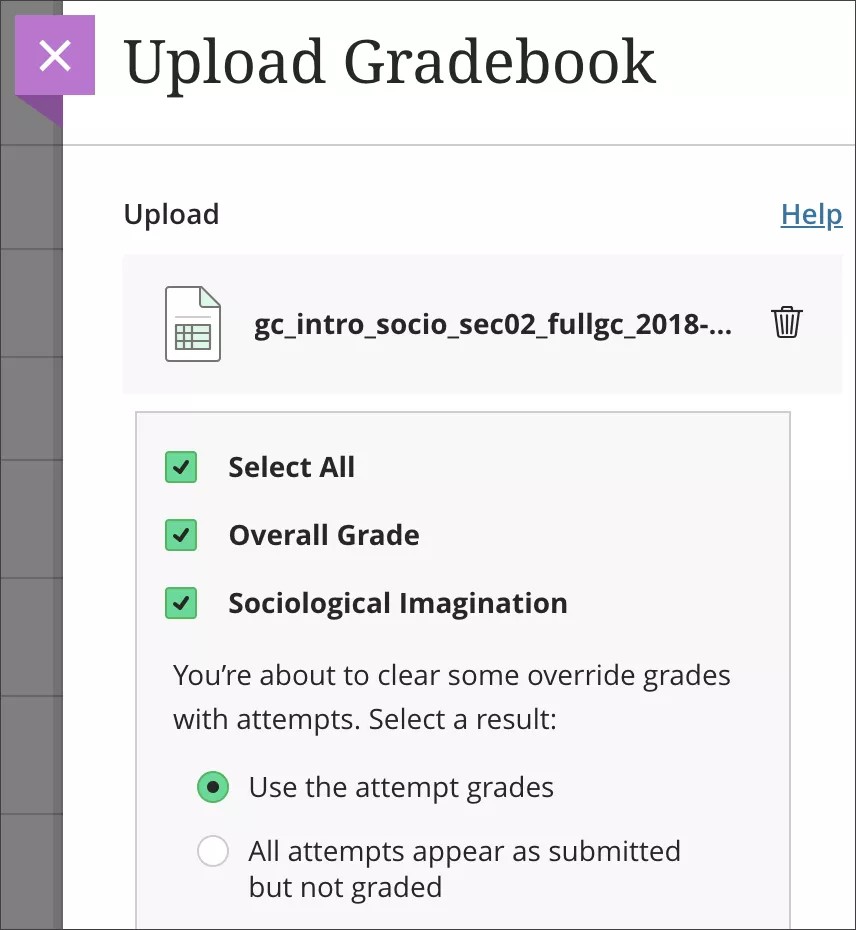Click the gradebook grid behind the panel
The width and height of the screenshot is (856, 930).
[30, 500]
